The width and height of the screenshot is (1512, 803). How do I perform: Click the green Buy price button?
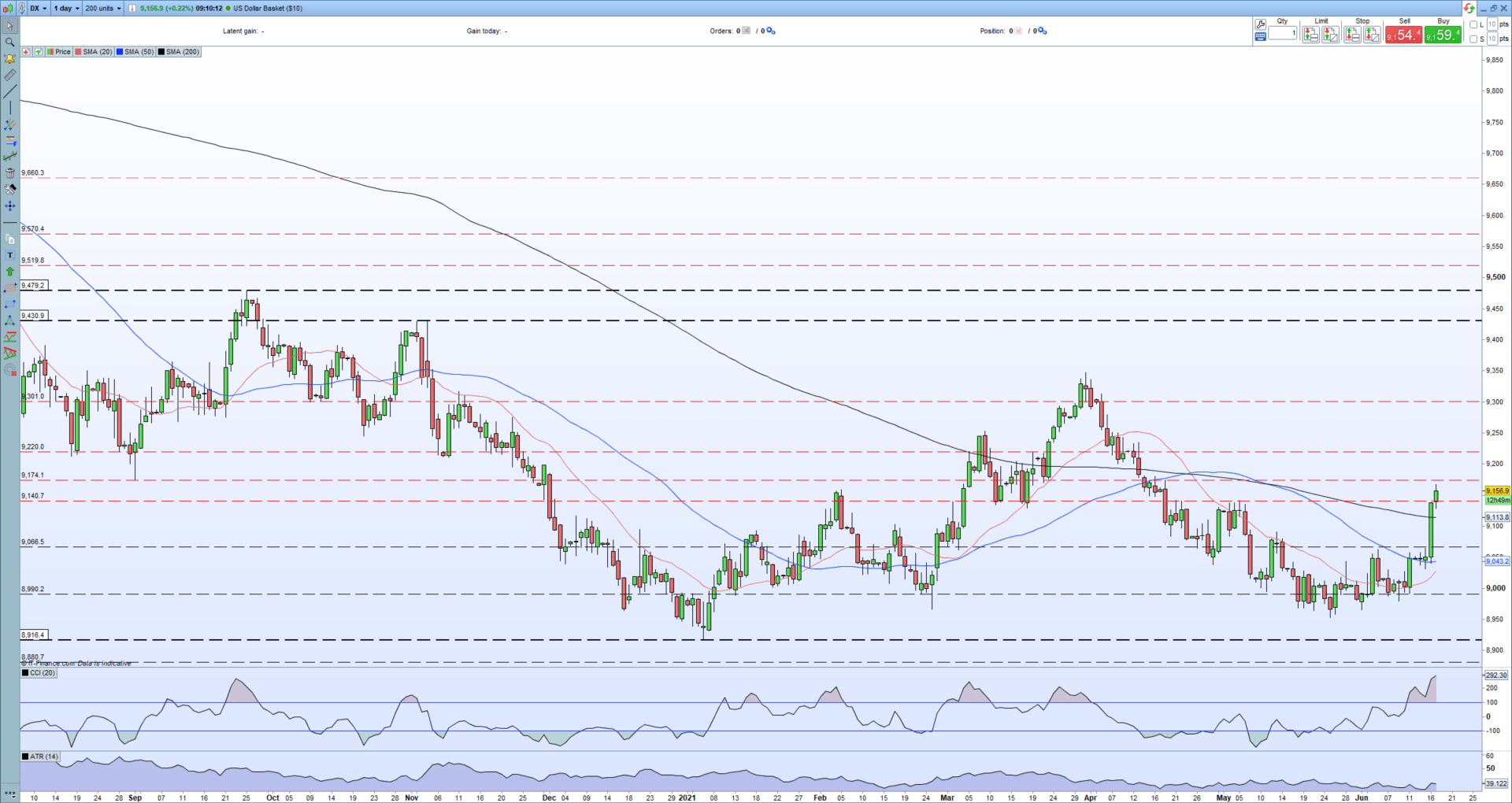(x=1443, y=35)
